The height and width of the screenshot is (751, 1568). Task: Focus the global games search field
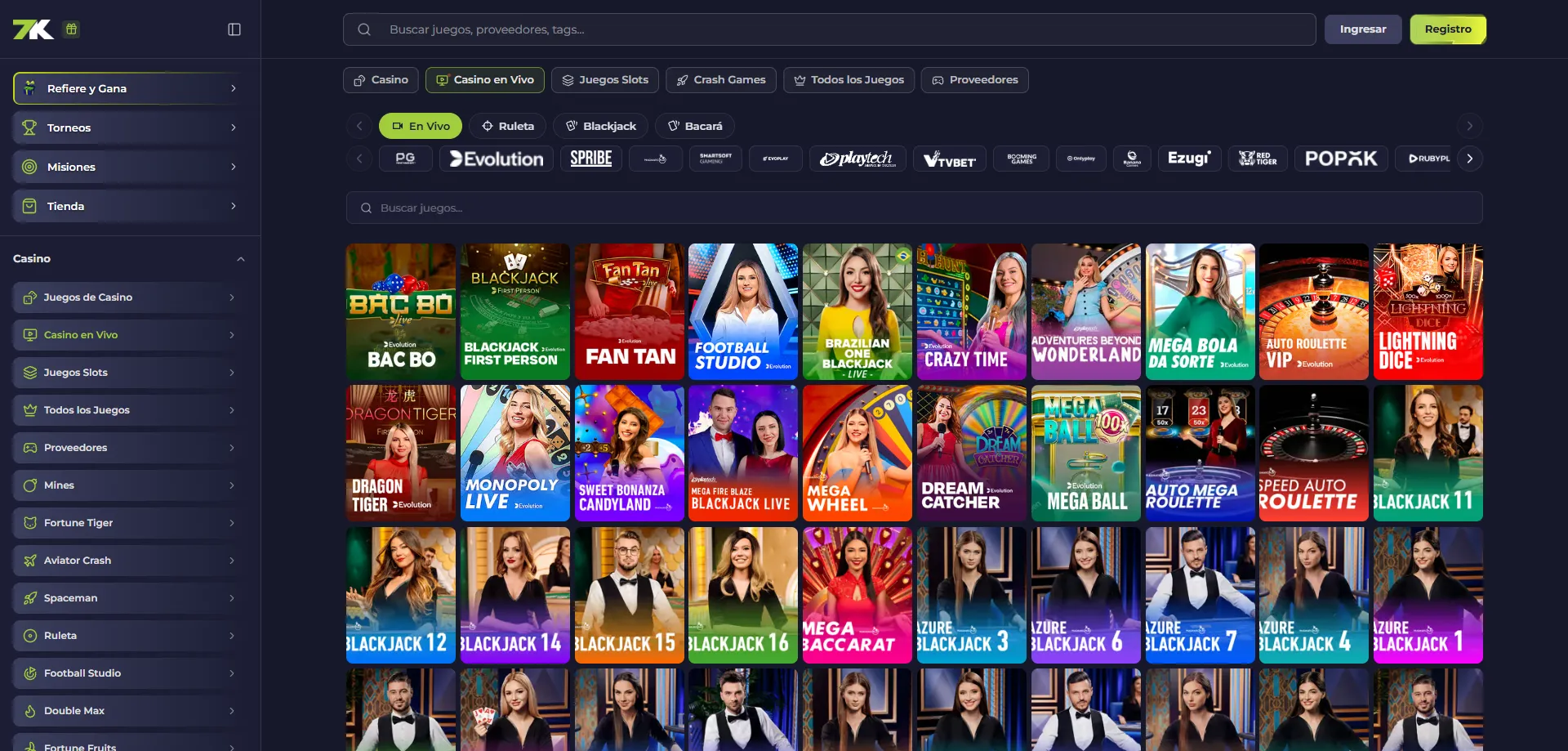pos(830,29)
